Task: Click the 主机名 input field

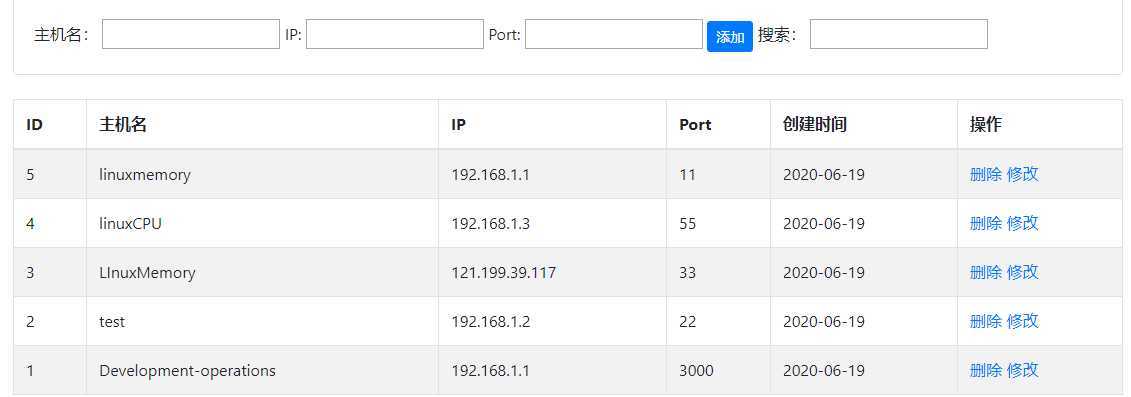Action: (190, 34)
